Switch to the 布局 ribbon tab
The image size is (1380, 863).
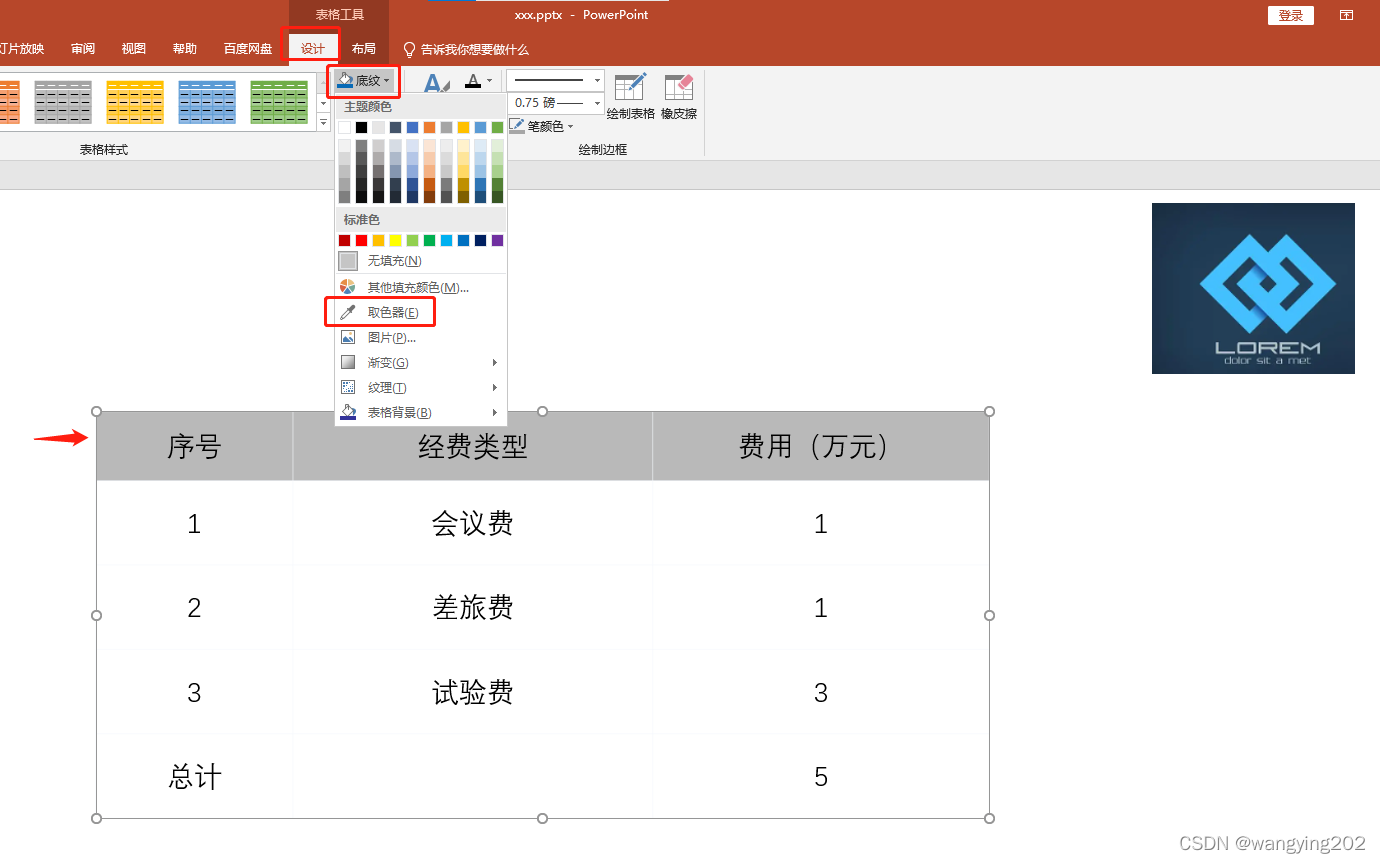coord(364,47)
